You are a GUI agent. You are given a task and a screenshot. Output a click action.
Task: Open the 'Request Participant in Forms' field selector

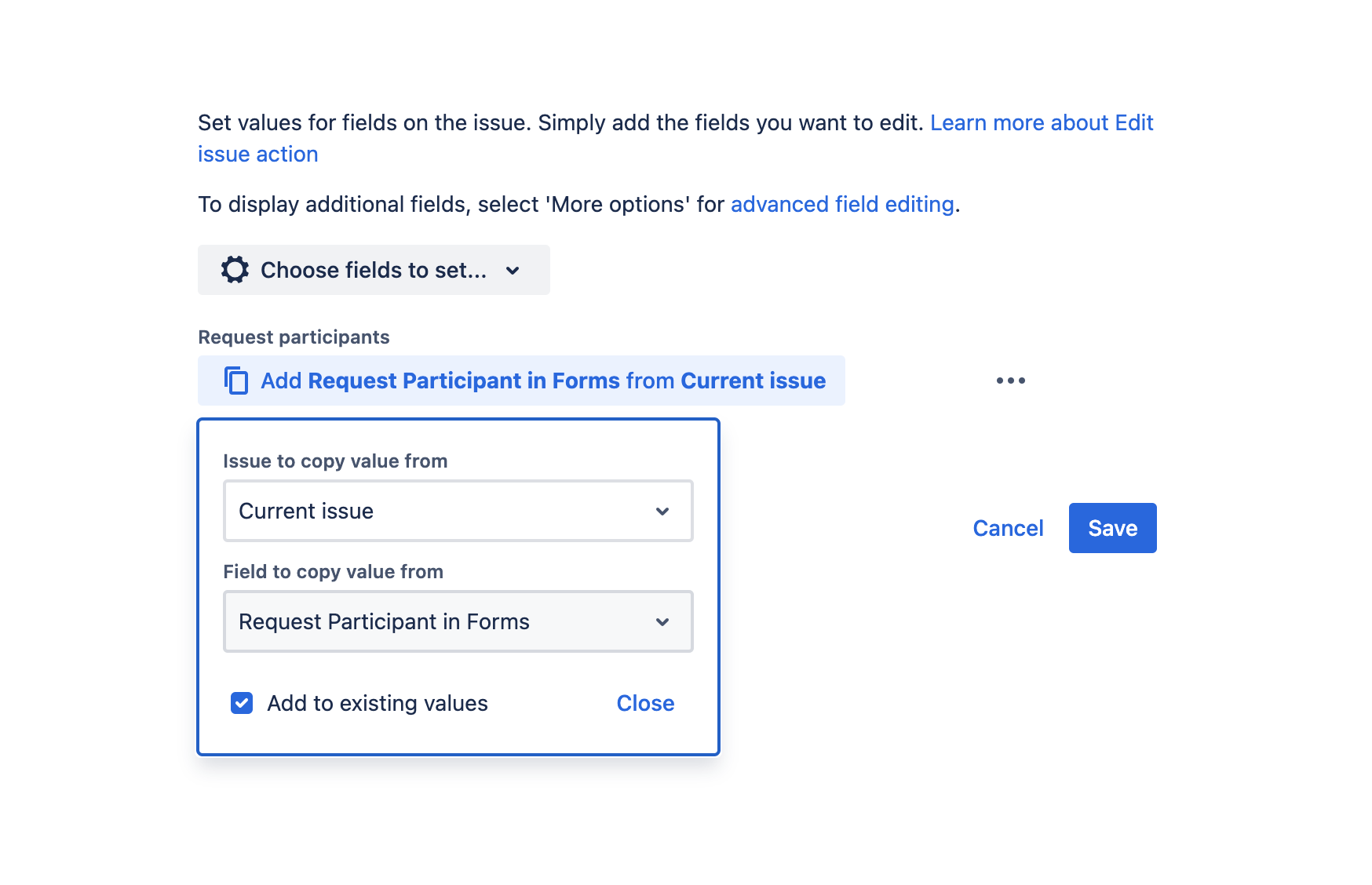pos(458,622)
